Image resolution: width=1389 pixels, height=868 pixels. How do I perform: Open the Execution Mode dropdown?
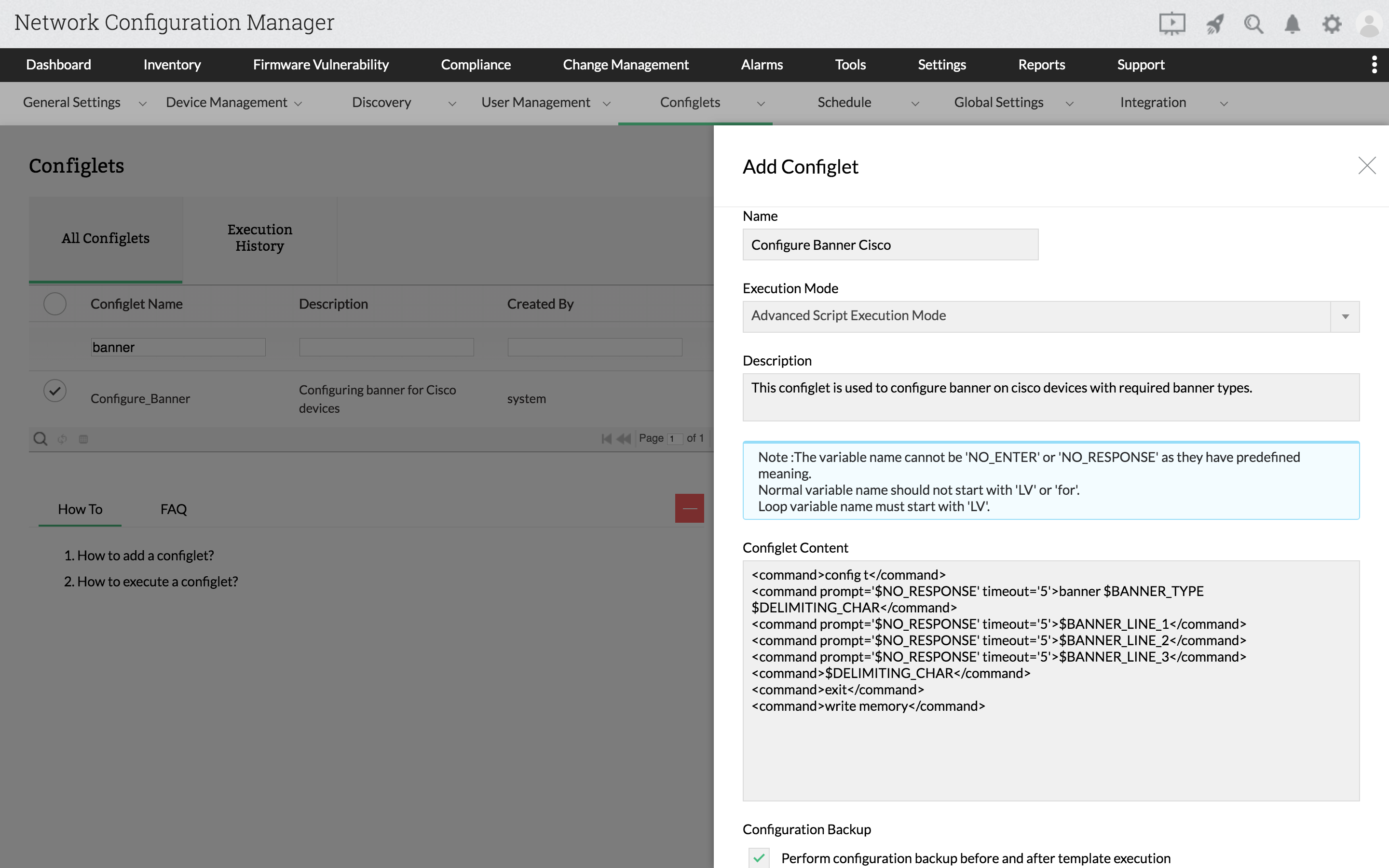point(1345,316)
